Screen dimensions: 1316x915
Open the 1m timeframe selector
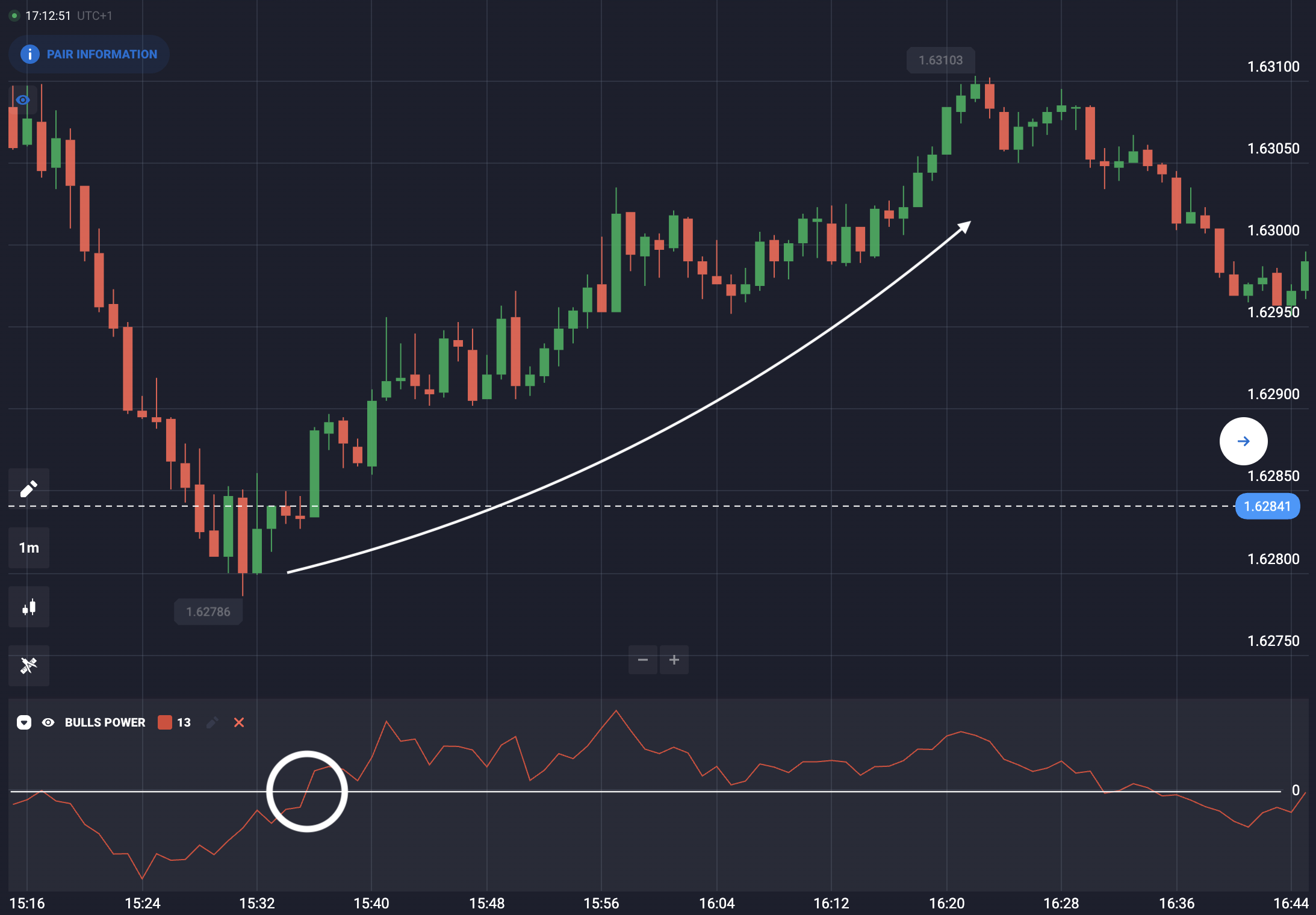pyautogui.click(x=29, y=548)
